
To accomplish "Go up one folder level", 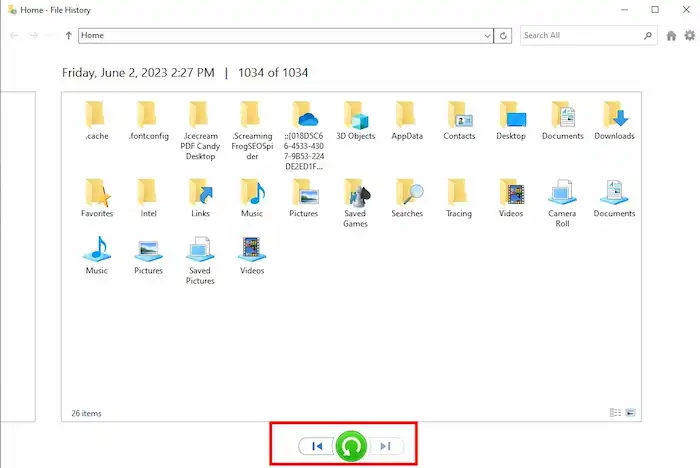I will [x=68, y=36].
